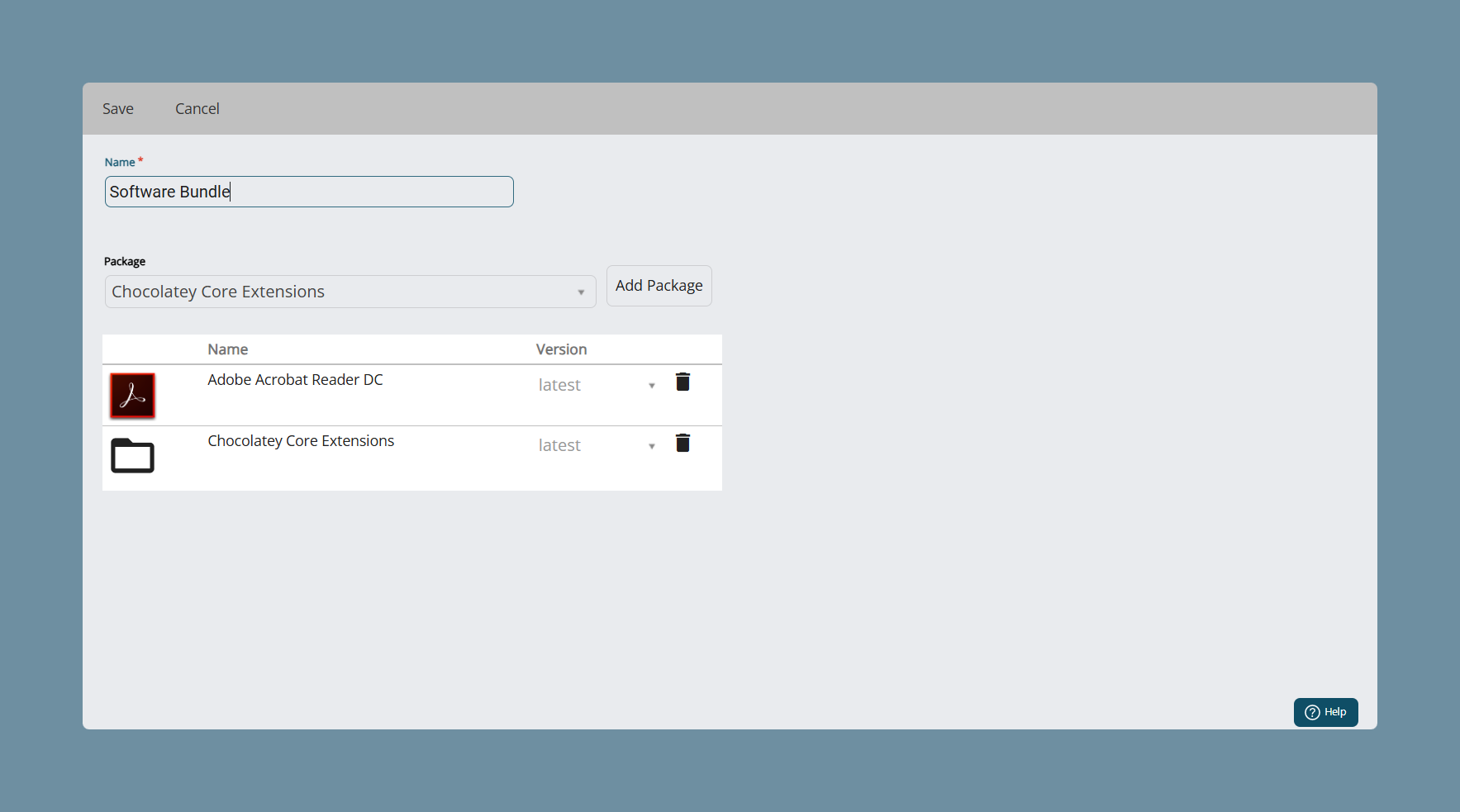Screen dimensions: 1460x812
Task: Delete the Adobe Acrobat Reader DC package
Action: coord(682,382)
